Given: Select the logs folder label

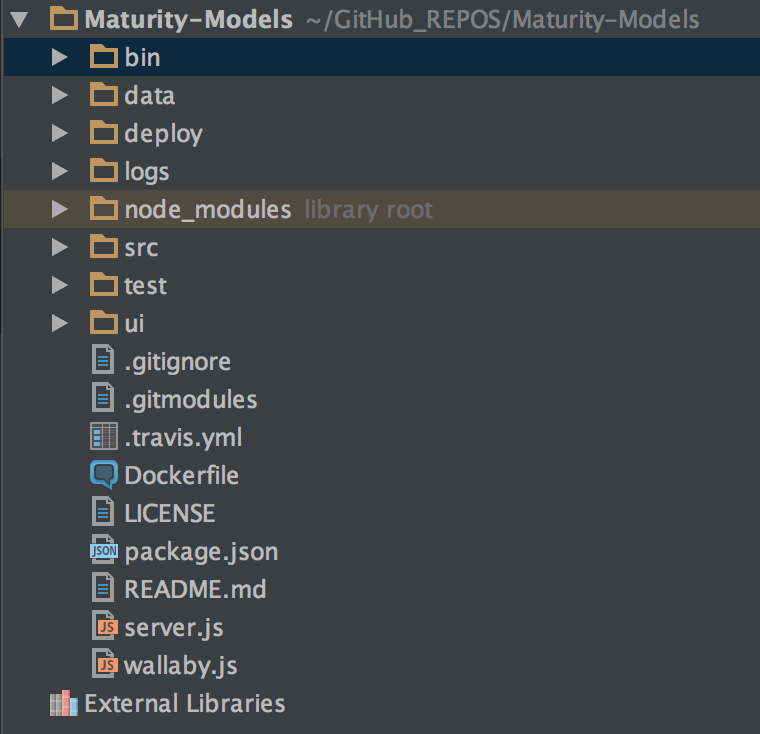Looking at the screenshot, I should click(x=146, y=171).
